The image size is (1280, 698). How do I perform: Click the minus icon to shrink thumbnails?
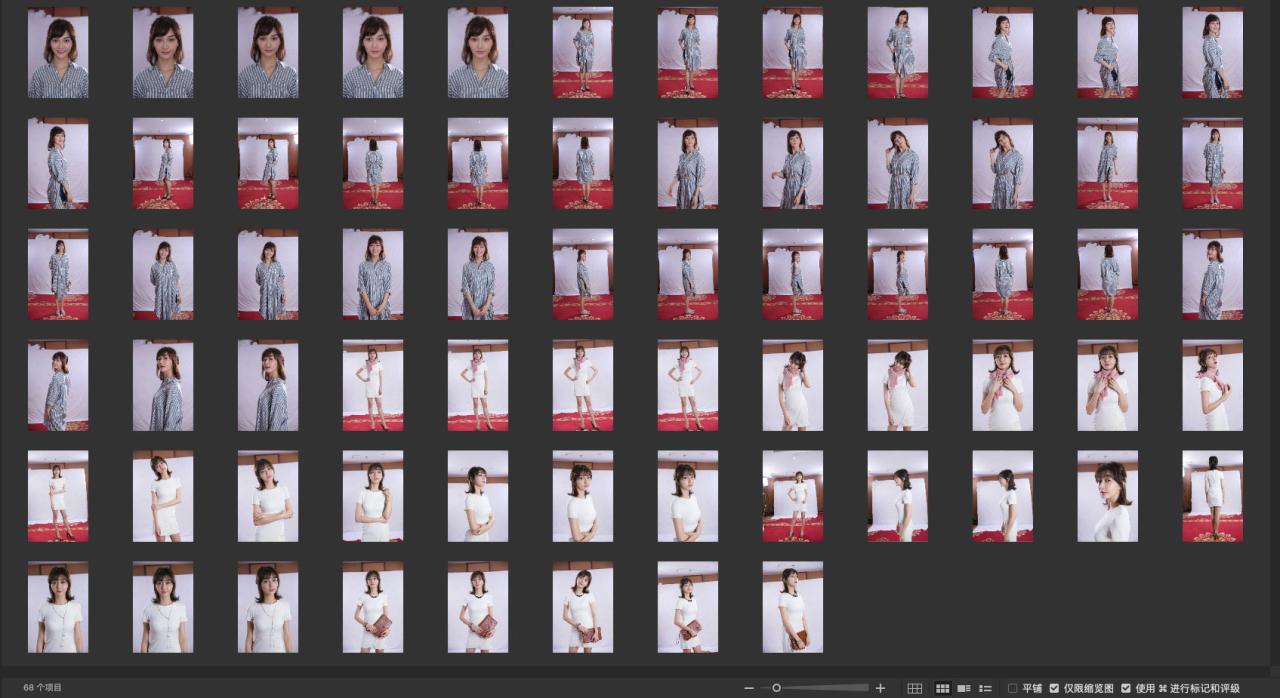pyautogui.click(x=749, y=688)
